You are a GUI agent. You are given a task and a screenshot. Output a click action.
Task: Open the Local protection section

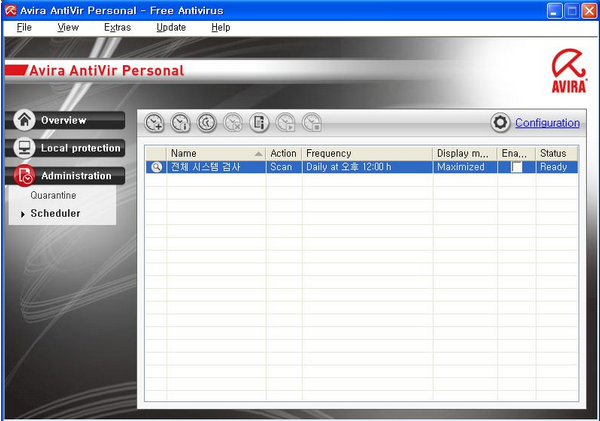coord(65,148)
